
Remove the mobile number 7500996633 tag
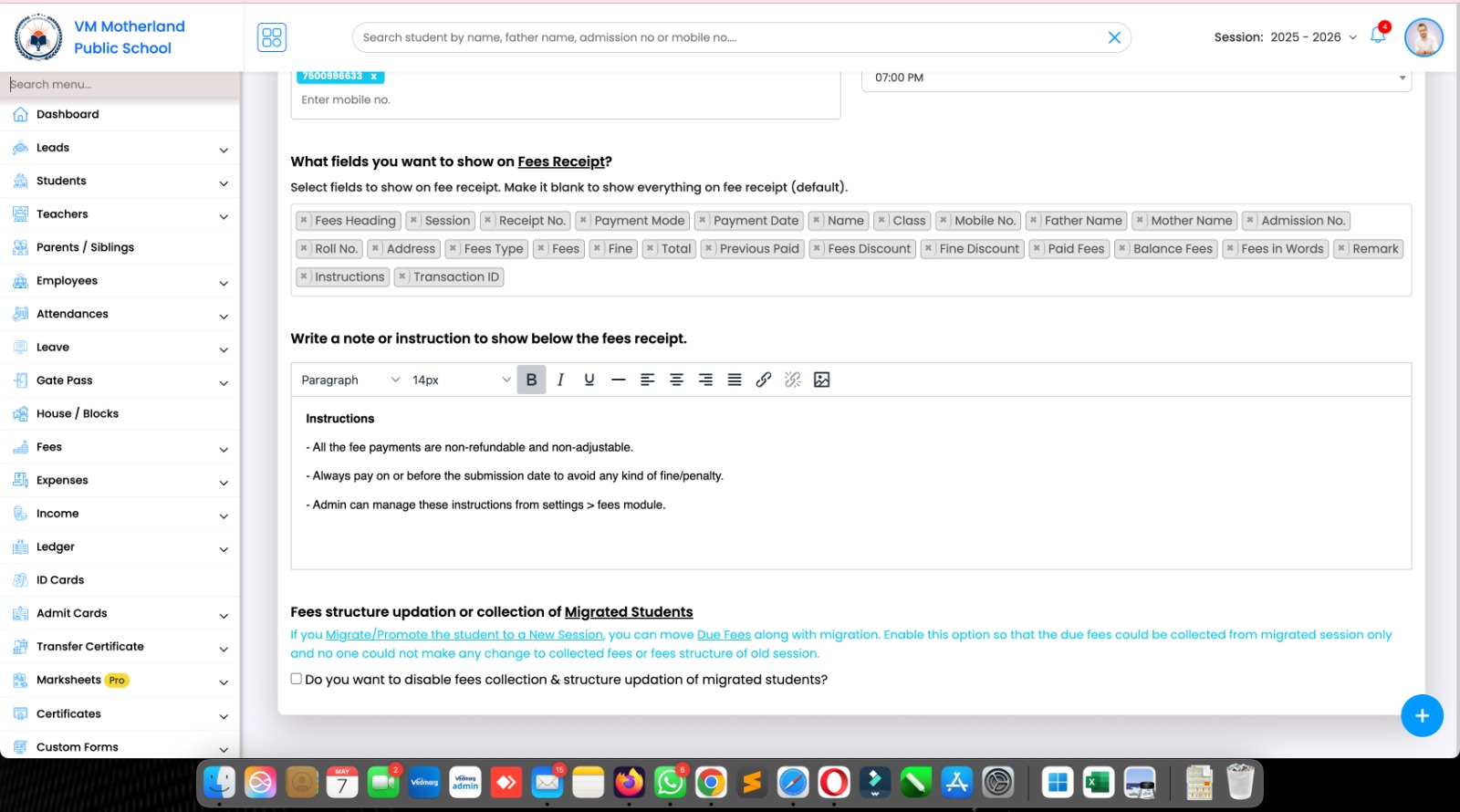click(x=373, y=77)
